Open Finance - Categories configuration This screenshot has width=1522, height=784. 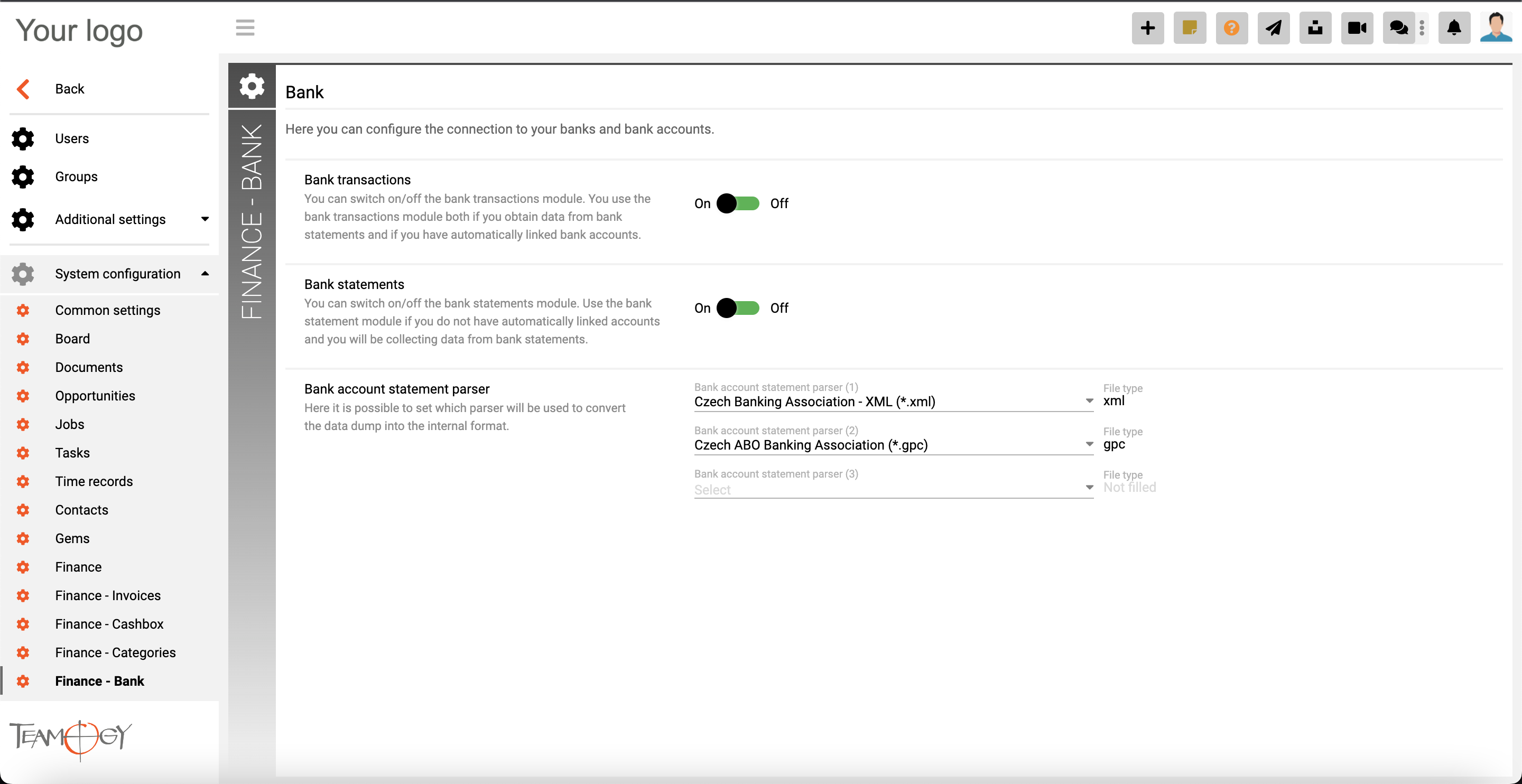[115, 653]
